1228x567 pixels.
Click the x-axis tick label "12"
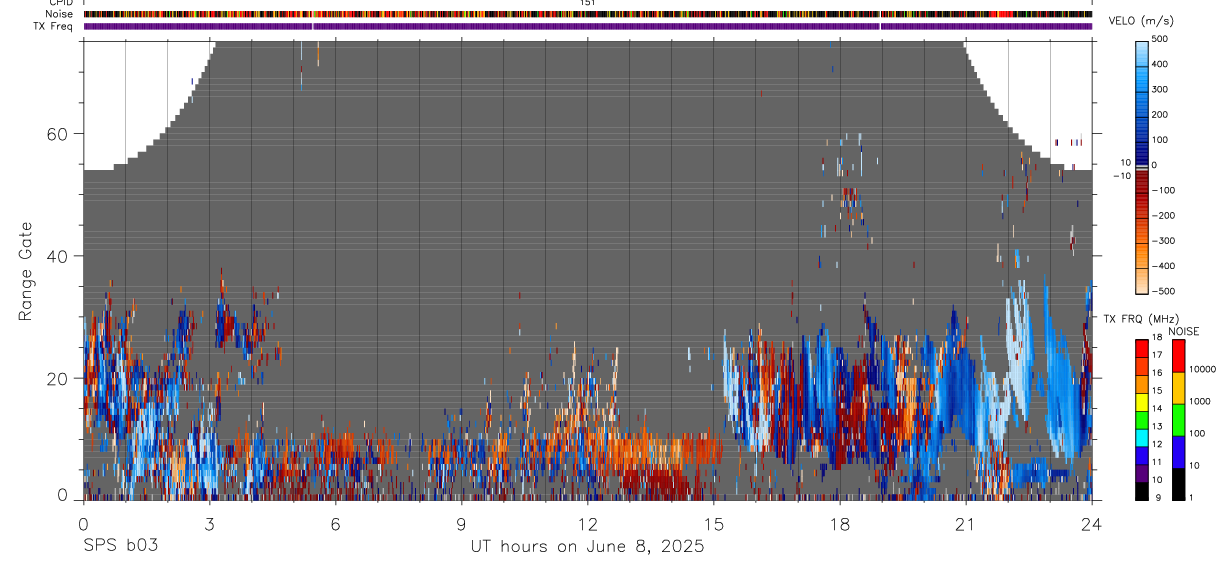click(587, 523)
